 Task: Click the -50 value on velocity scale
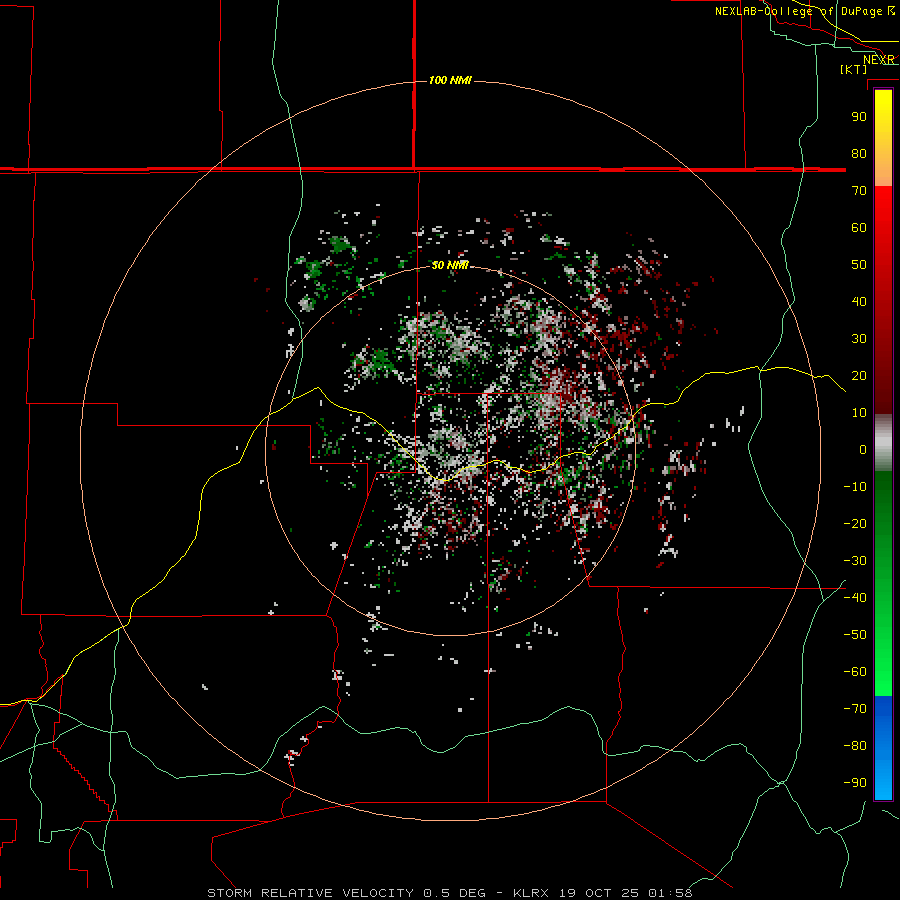[855, 634]
